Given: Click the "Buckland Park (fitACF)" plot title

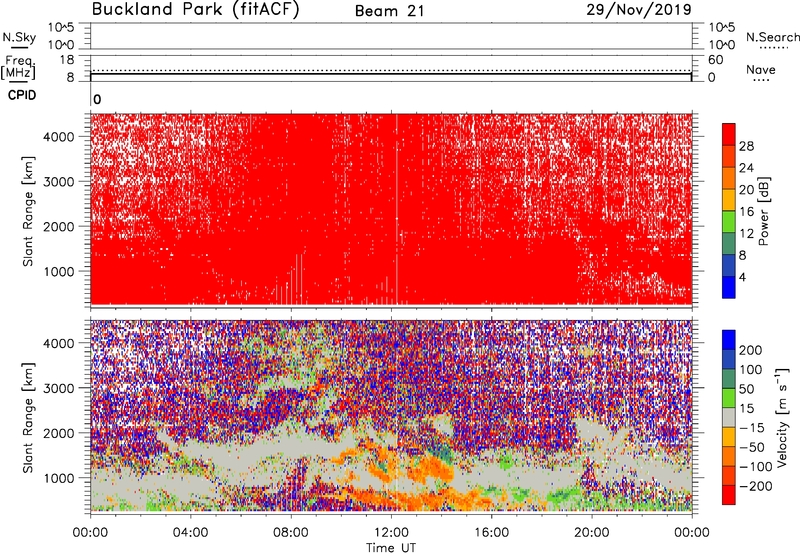Looking at the screenshot, I should coord(195,10).
